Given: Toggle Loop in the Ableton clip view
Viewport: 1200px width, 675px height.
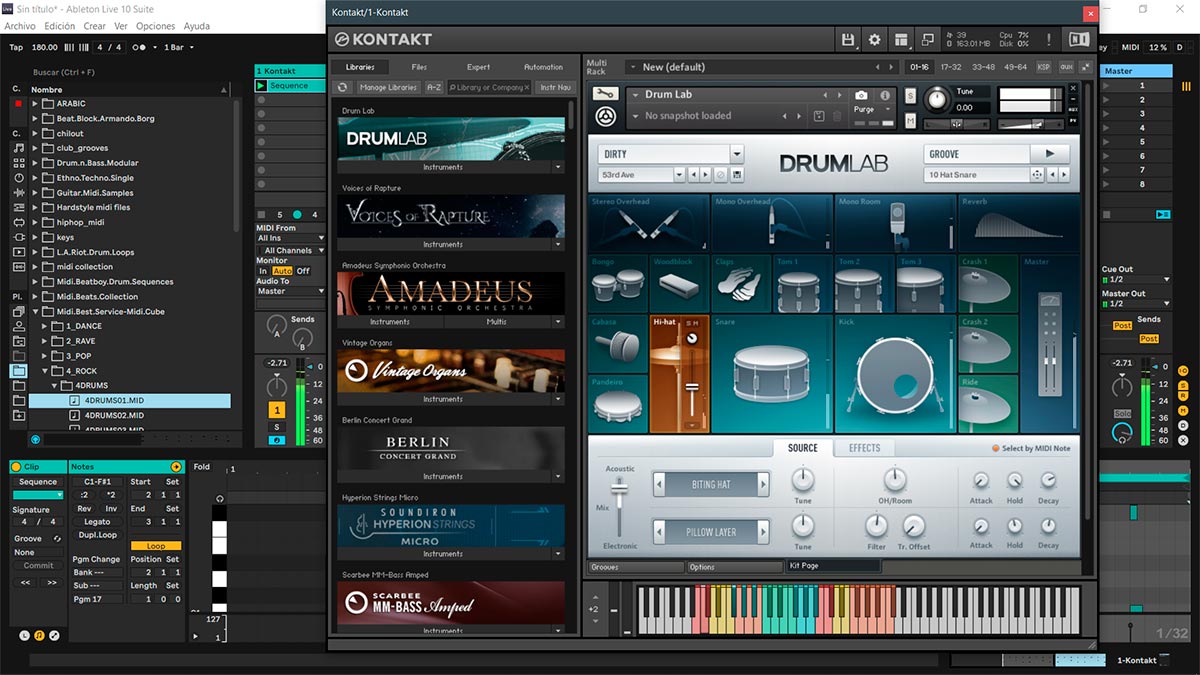Looking at the screenshot, I should pyautogui.click(x=156, y=546).
